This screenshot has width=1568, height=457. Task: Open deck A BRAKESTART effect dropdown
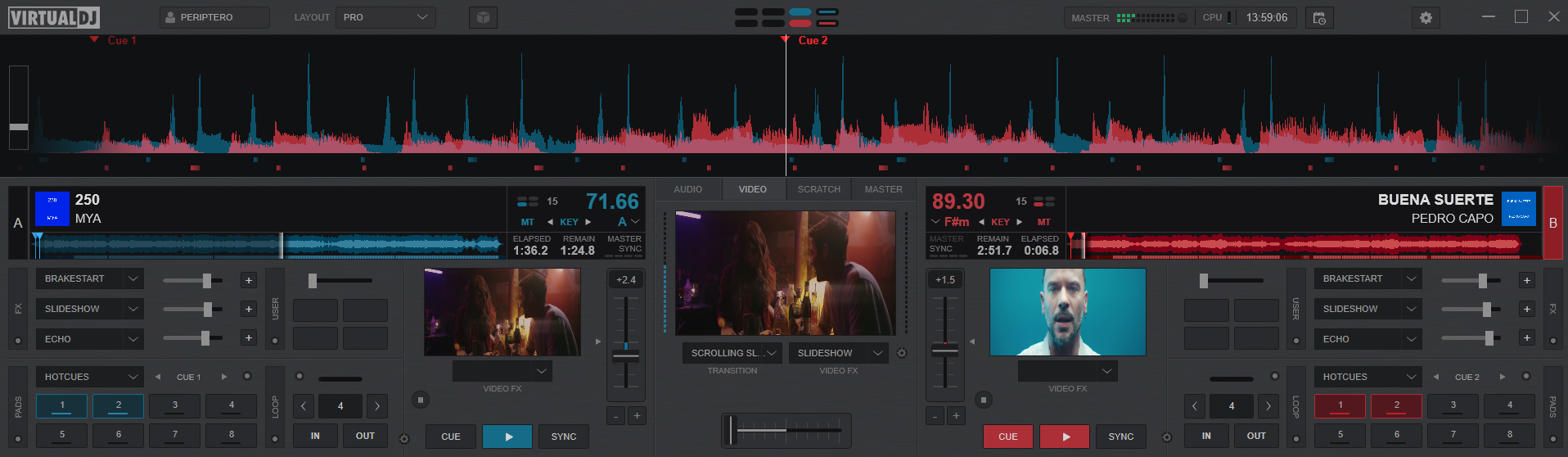90,278
